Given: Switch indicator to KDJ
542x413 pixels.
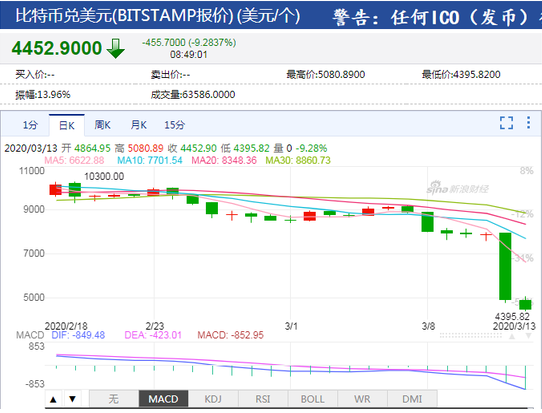Looking at the screenshot, I should click(x=213, y=399).
